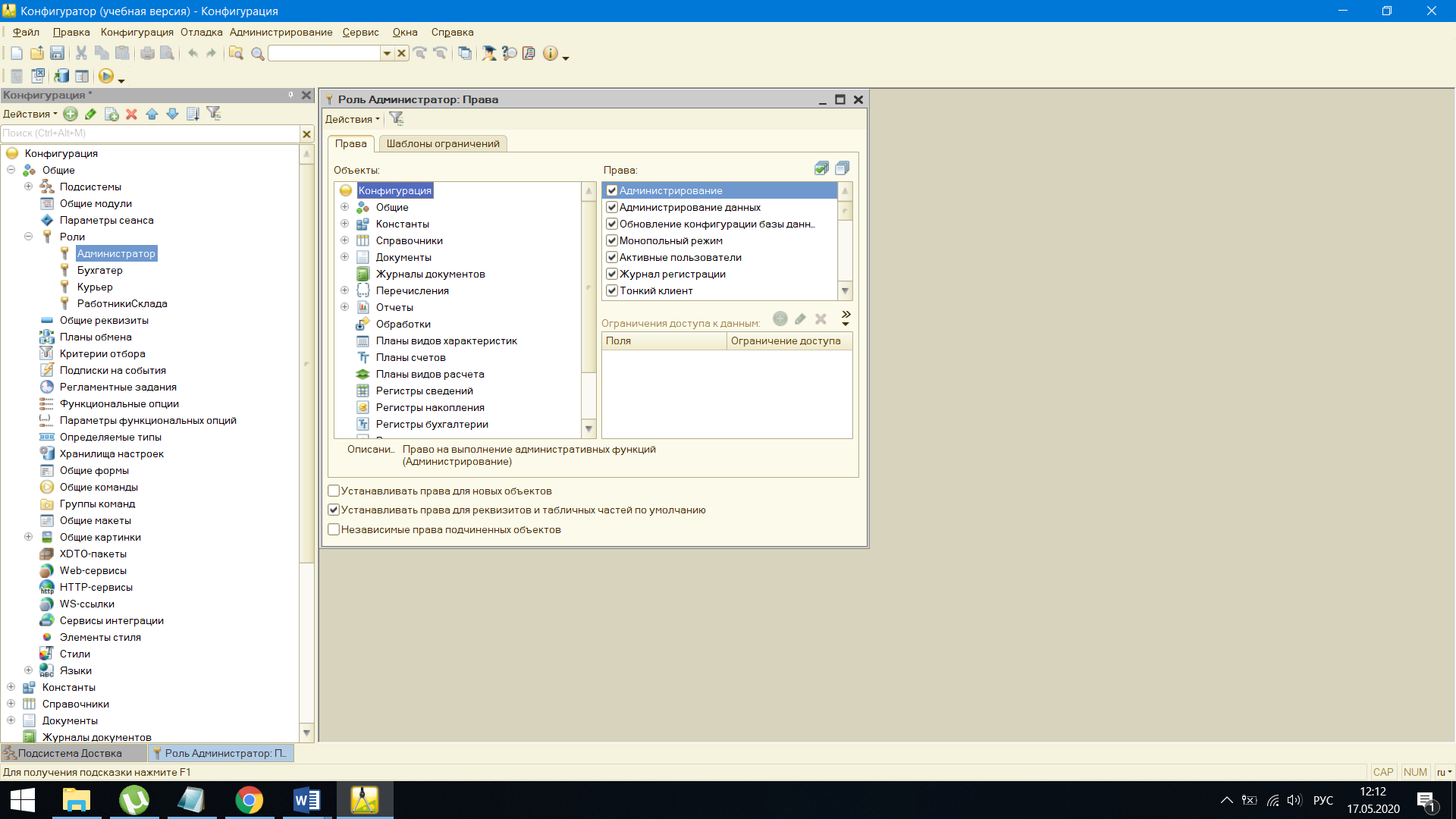The height and width of the screenshot is (819, 1456).
Task: Open Chrome from the taskbar
Action: click(x=249, y=799)
